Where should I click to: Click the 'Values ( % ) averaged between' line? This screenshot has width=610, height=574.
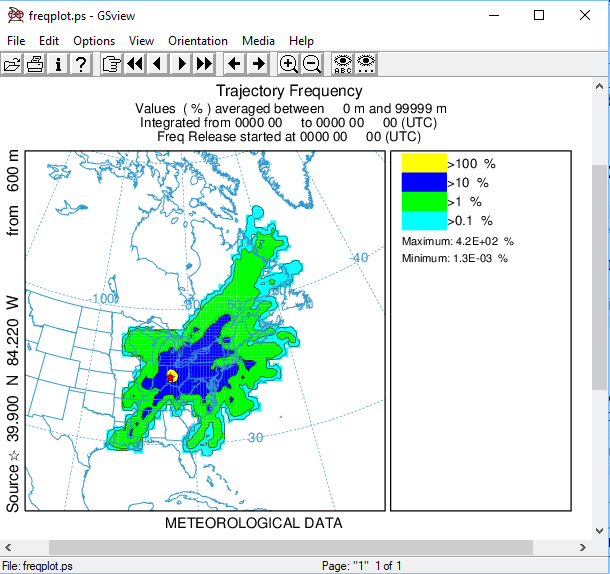coord(291,109)
